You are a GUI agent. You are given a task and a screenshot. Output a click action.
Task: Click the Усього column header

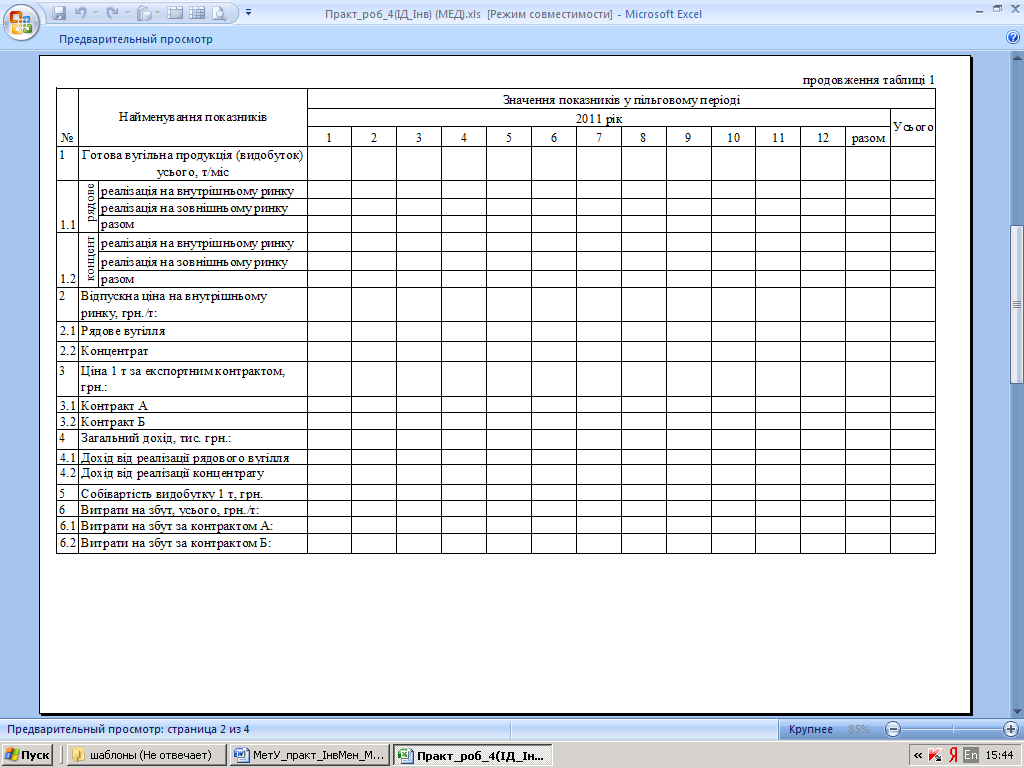(913, 127)
